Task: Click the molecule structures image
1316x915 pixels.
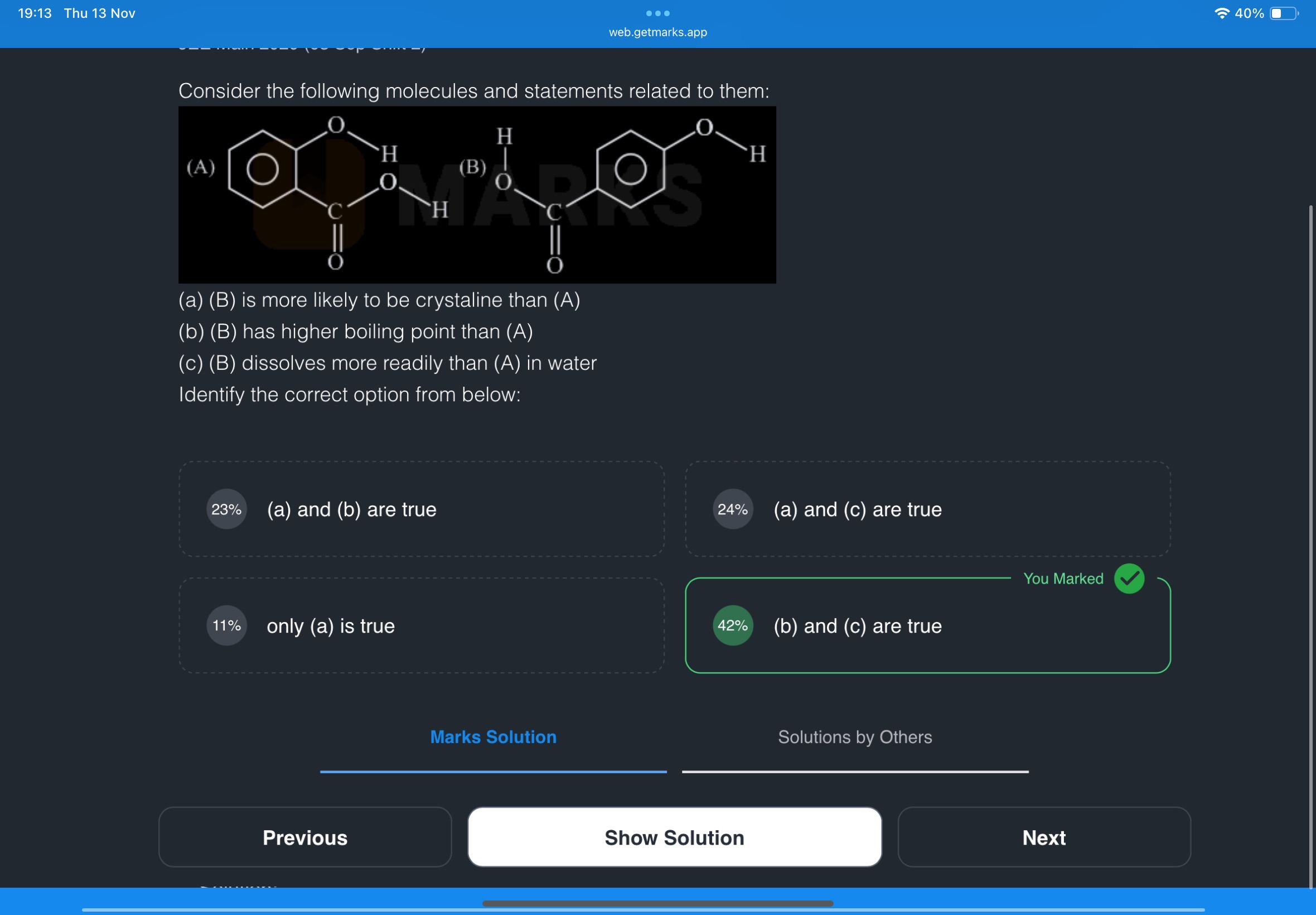Action: click(477, 195)
